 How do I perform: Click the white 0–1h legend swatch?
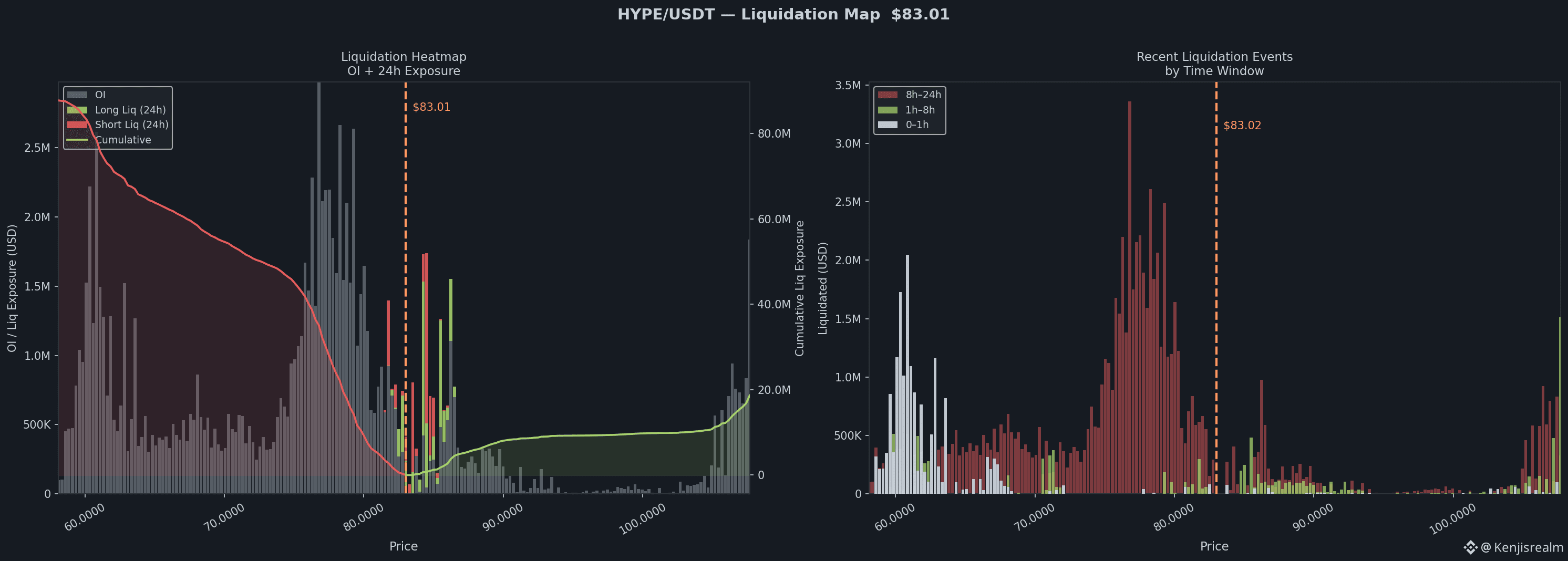tap(888, 124)
